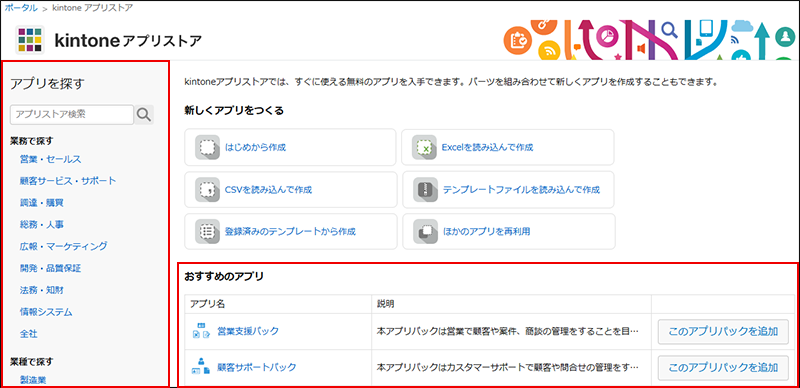Click the kintone アプリストア breadcrumb text
Screen dimensions: 800x388
coord(93,8)
